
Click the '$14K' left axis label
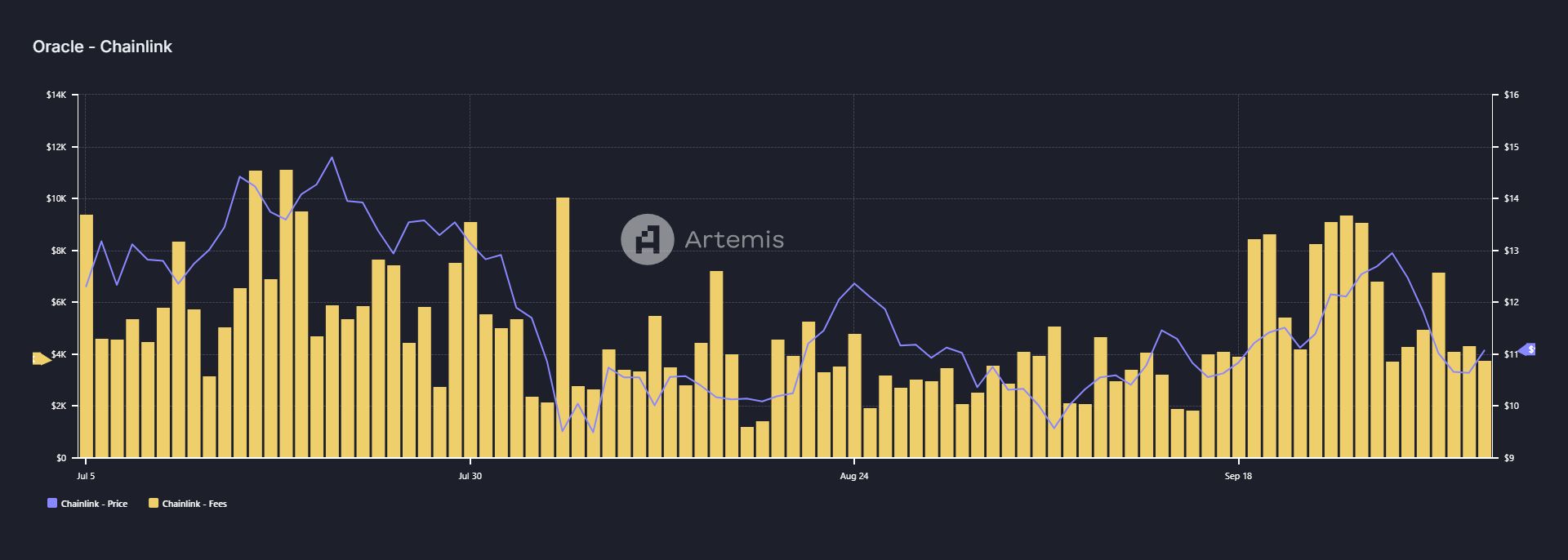click(56, 96)
